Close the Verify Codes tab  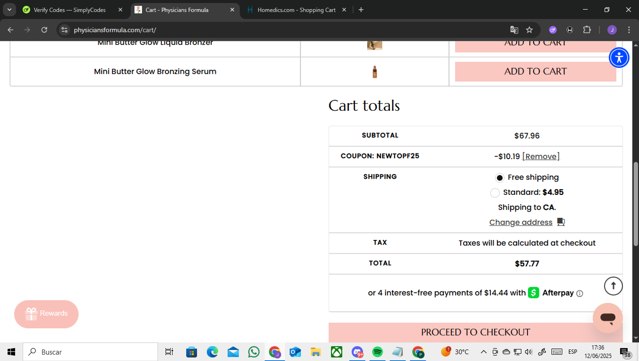(x=120, y=10)
